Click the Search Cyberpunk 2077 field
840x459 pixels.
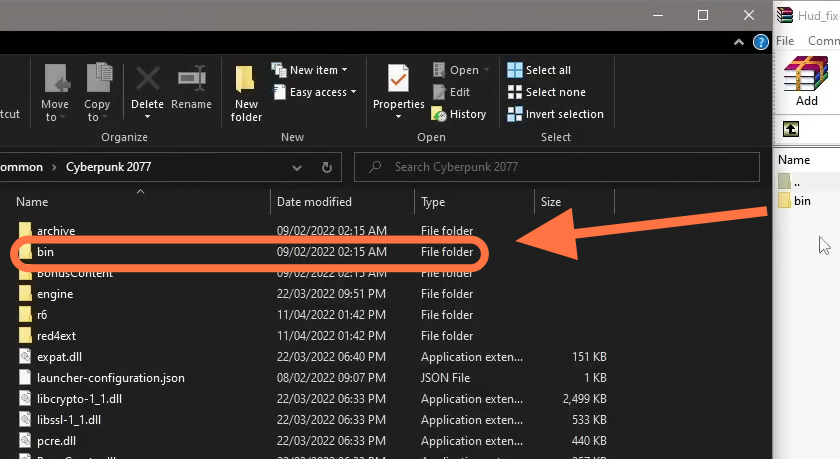(557, 167)
